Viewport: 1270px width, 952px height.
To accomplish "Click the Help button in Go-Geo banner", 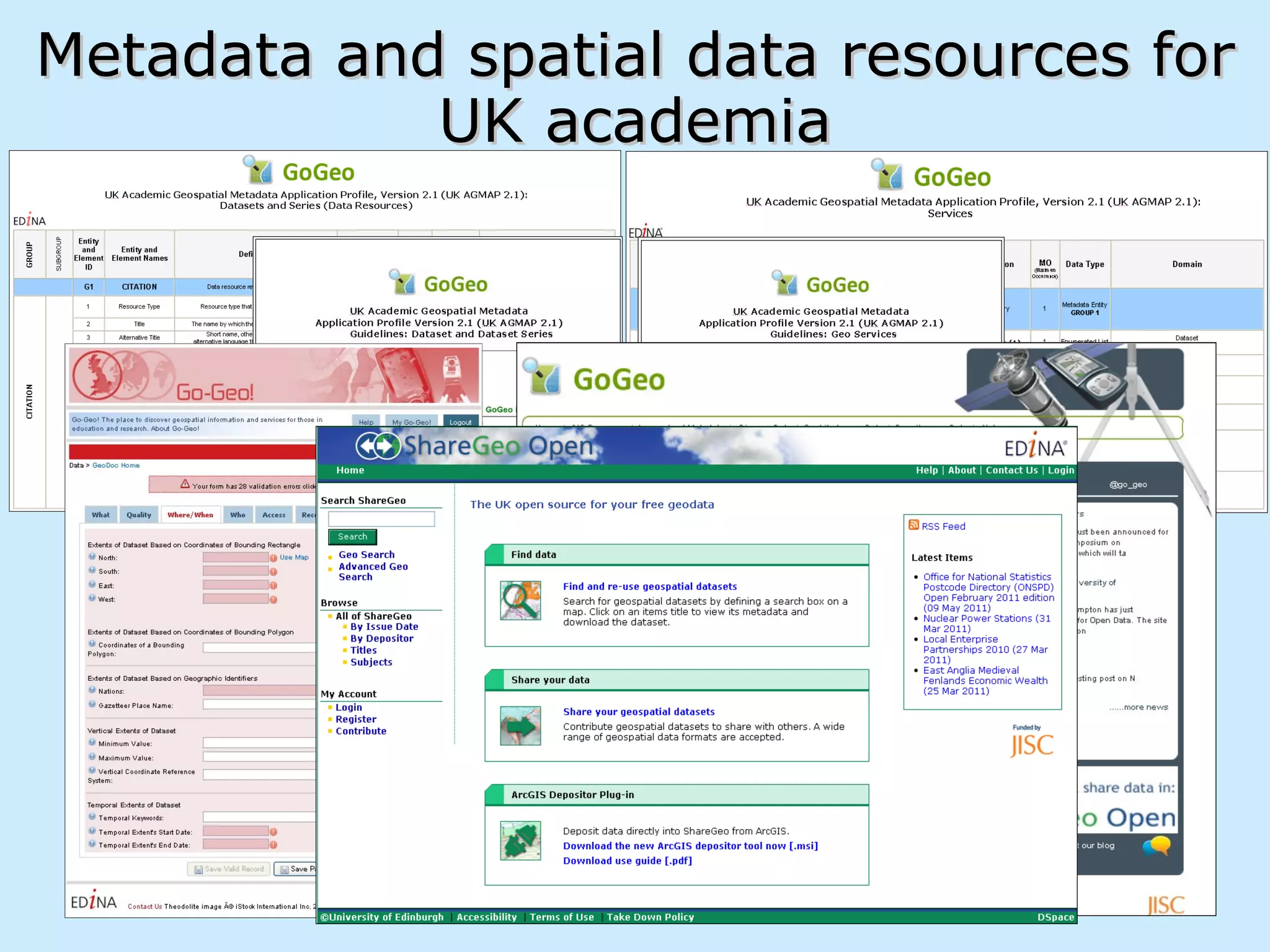I will tap(366, 421).
